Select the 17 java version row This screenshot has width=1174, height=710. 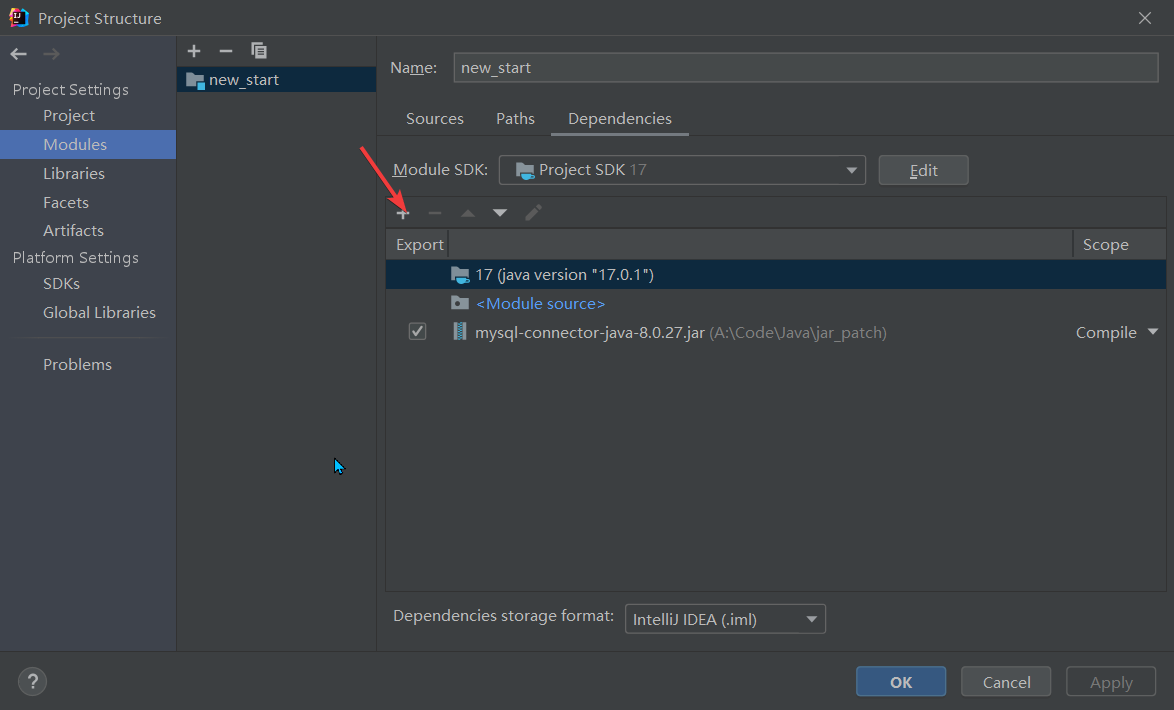pyautogui.click(x=776, y=275)
